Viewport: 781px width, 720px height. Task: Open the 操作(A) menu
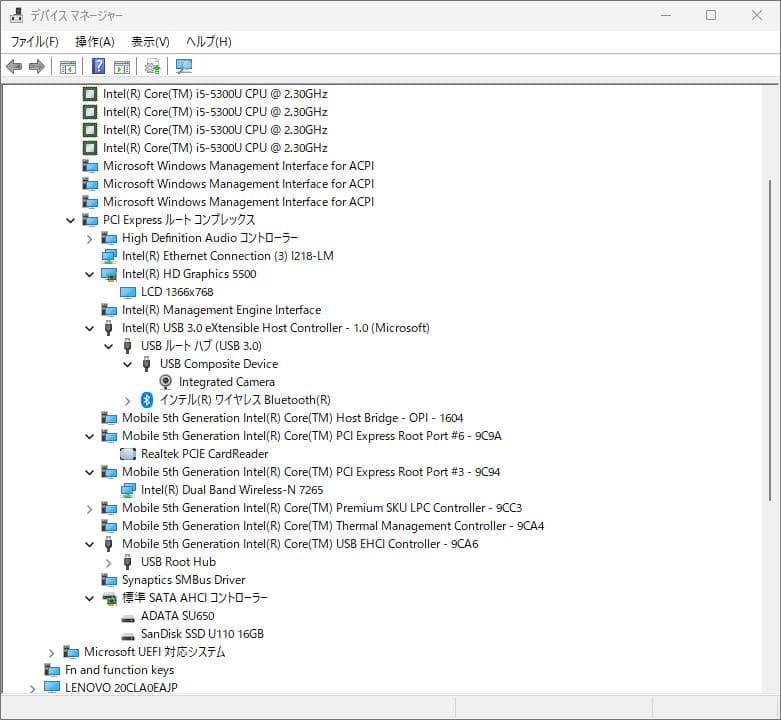click(x=95, y=41)
